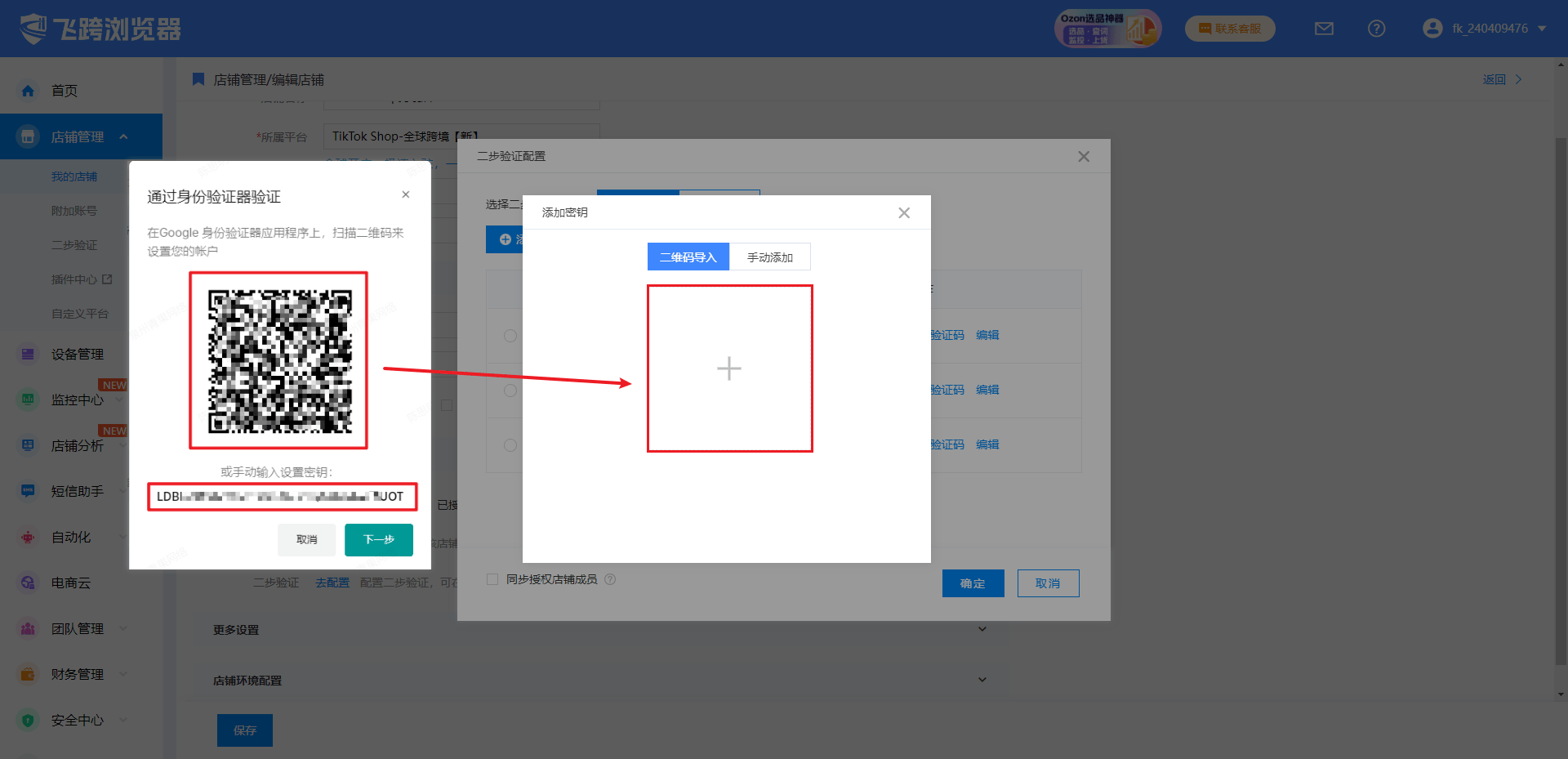1568x759 pixels.
Task: Close the 添加密钥 dialog
Action: [904, 213]
